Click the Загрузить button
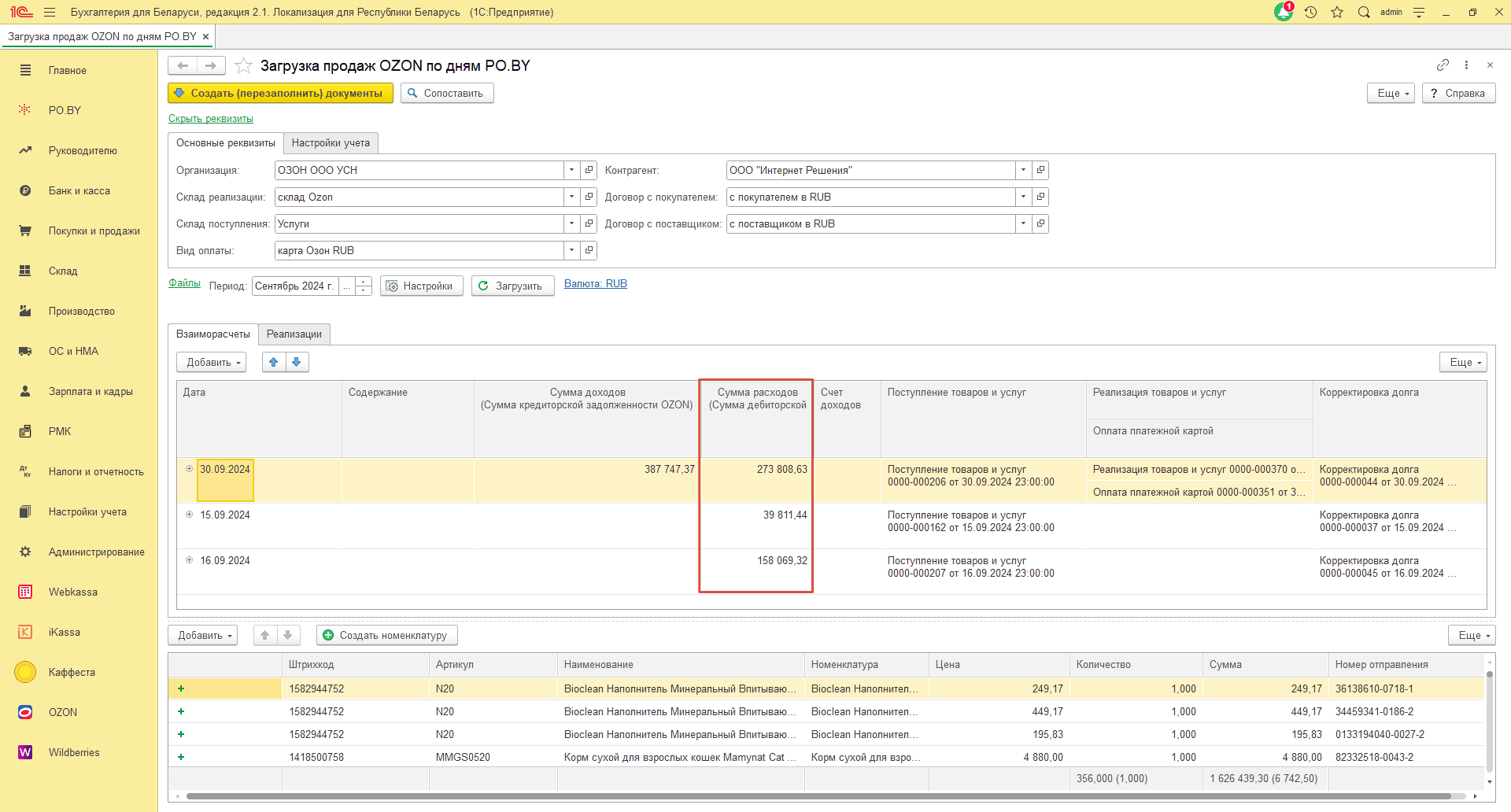This screenshot has width=1511, height=812. pyautogui.click(x=512, y=286)
